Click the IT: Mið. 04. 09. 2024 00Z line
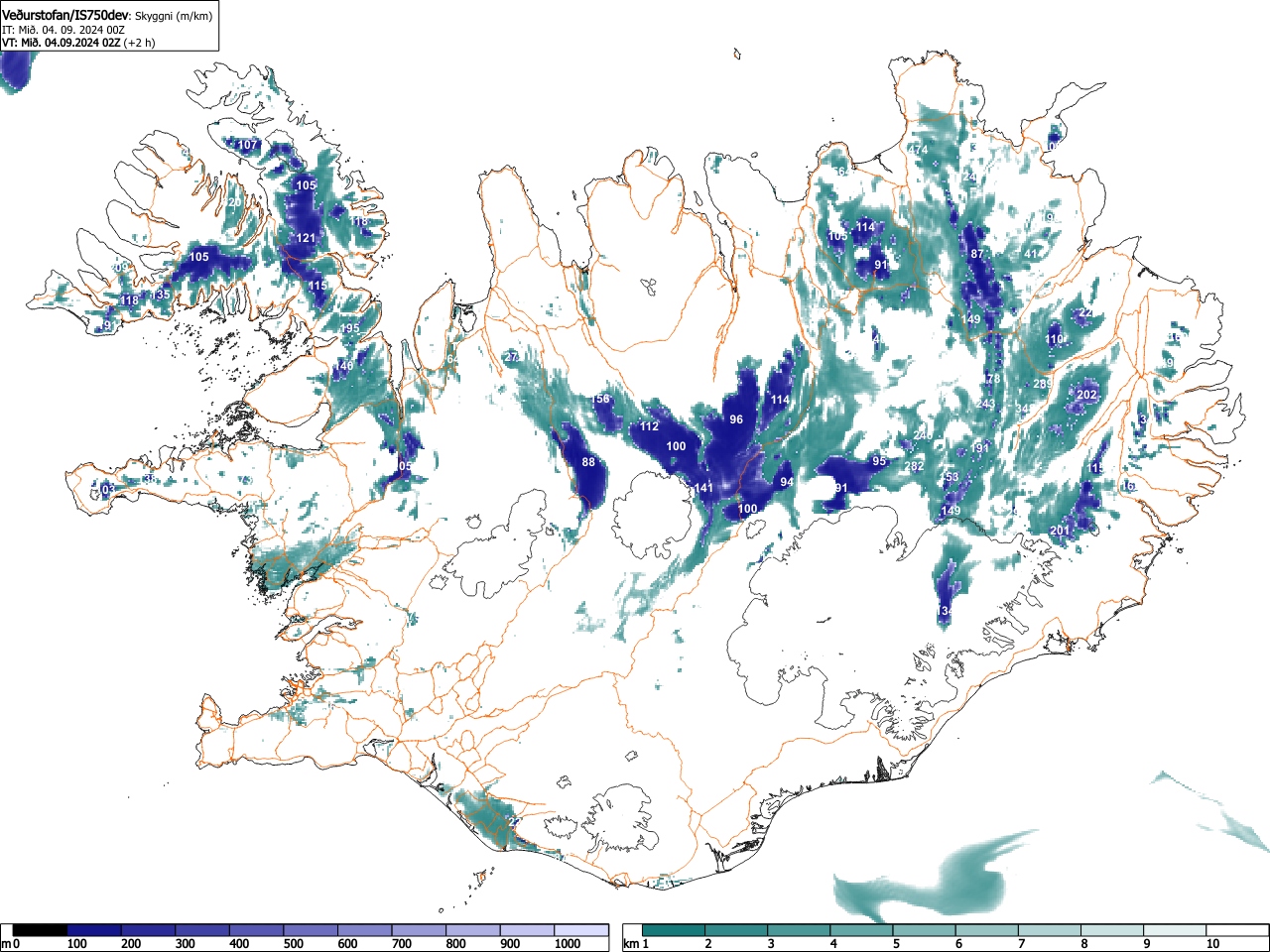The height and width of the screenshot is (952, 1270). pyautogui.click(x=63, y=30)
